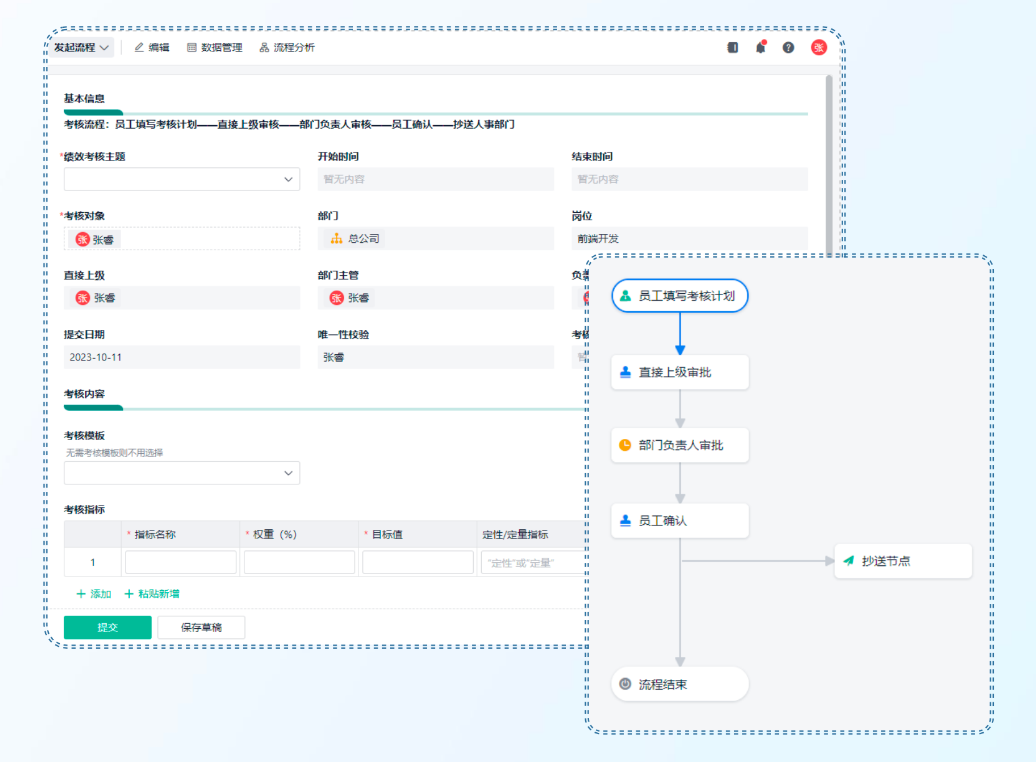Click the 提交日期 field showing 2023-10-11
The width and height of the screenshot is (1036, 762).
click(182, 357)
